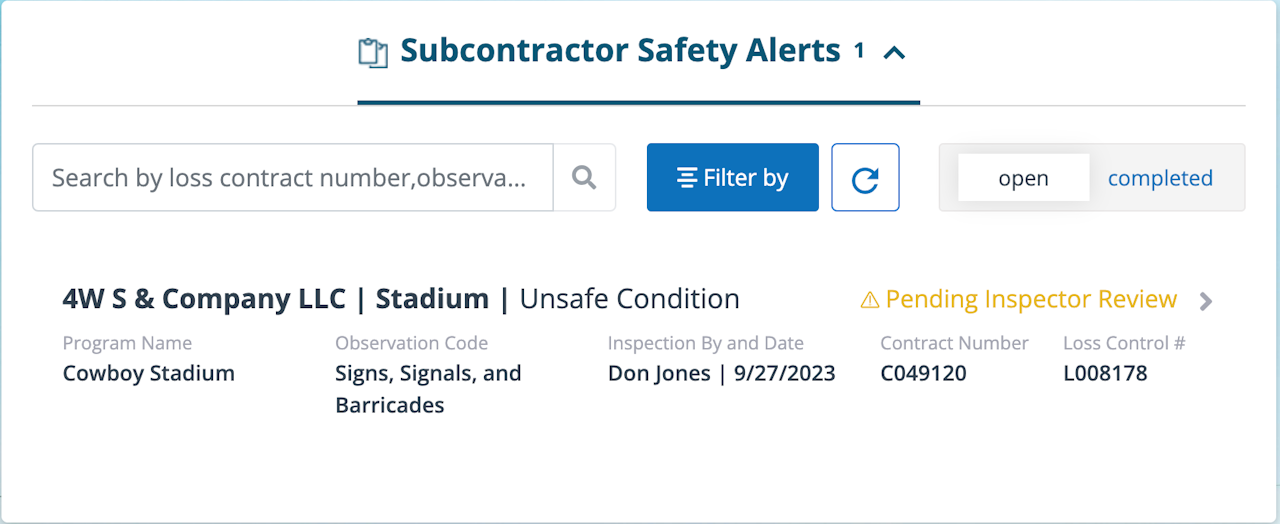The image size is (1280, 524).
Task: Switch the status toggle to completed
Action: pos(1160,178)
